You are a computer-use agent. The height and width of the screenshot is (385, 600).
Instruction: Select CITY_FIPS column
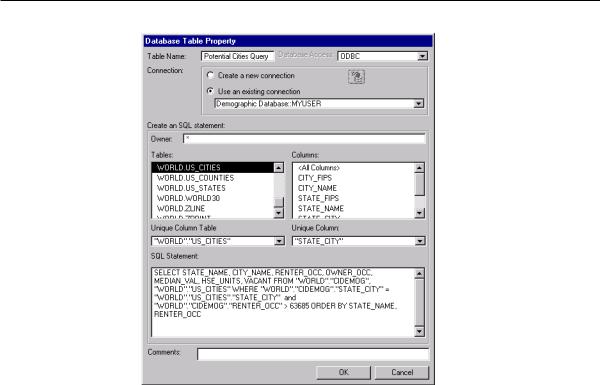[x=354, y=178]
